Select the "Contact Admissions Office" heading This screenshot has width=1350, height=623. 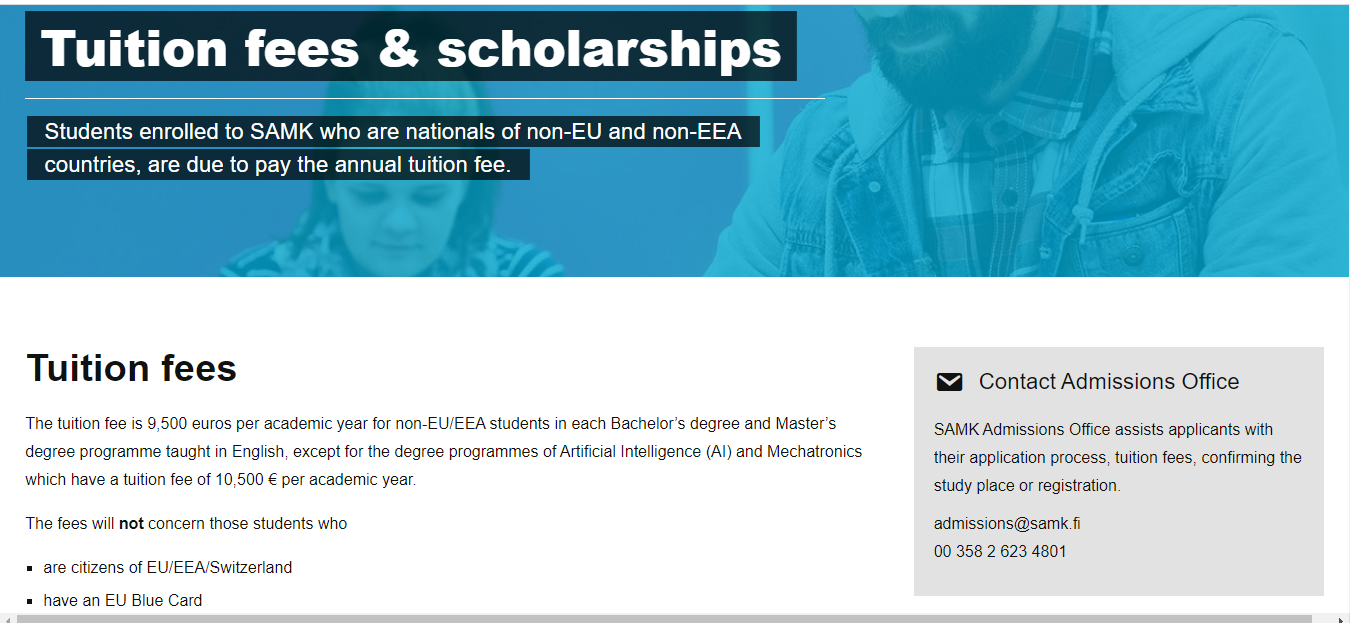click(1108, 382)
